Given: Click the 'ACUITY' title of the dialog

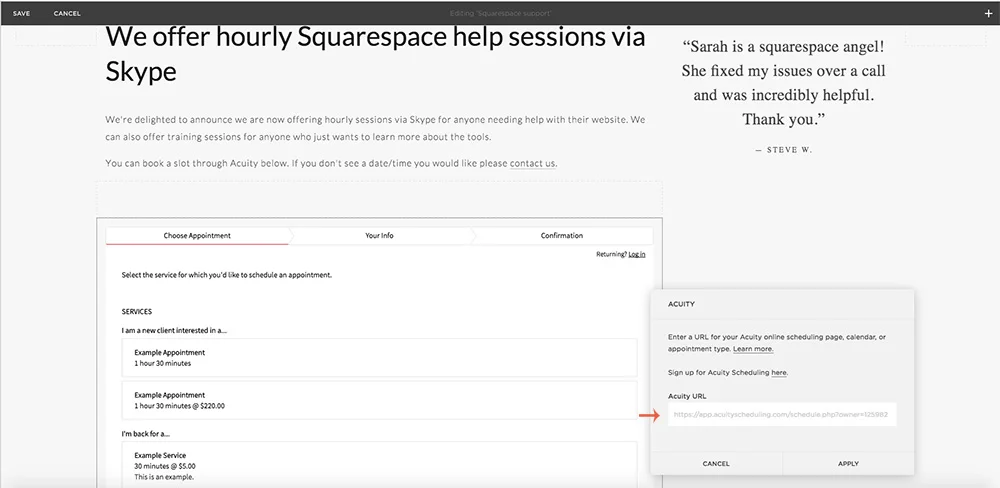Looking at the screenshot, I should [681, 304].
